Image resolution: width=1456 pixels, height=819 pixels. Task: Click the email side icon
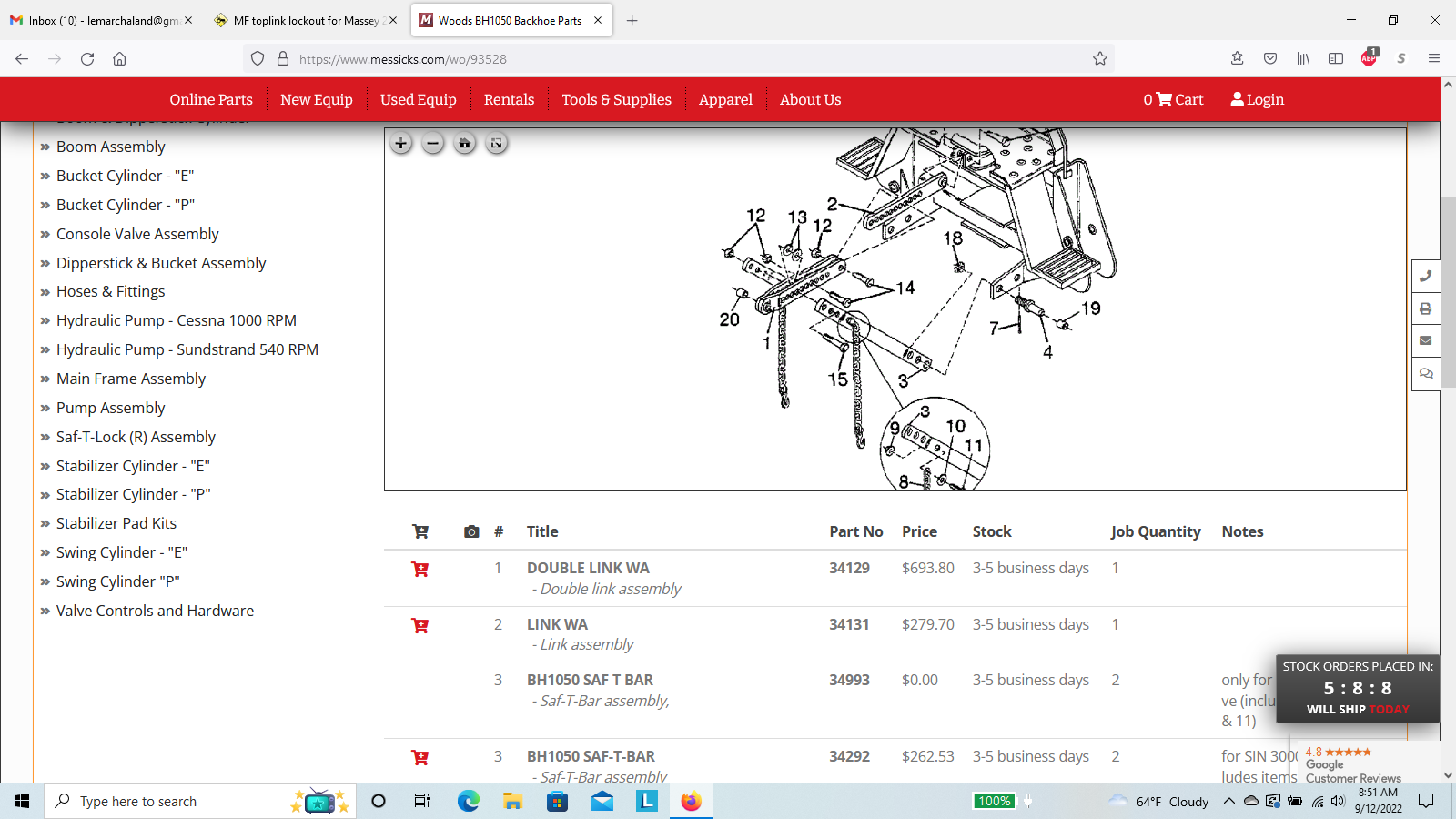tap(1426, 340)
